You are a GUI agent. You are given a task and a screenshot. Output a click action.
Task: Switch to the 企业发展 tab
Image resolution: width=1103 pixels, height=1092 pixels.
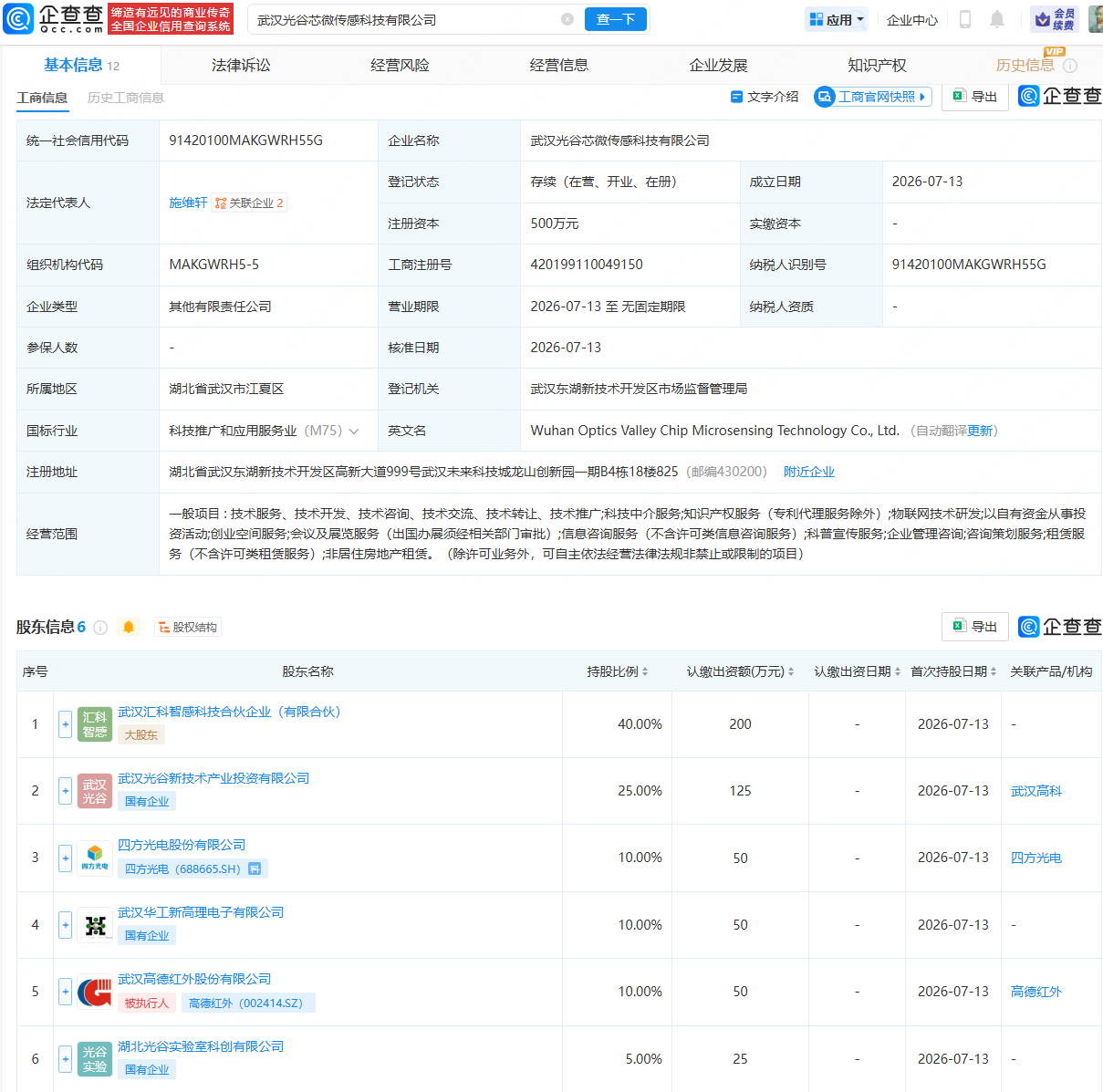tap(718, 66)
